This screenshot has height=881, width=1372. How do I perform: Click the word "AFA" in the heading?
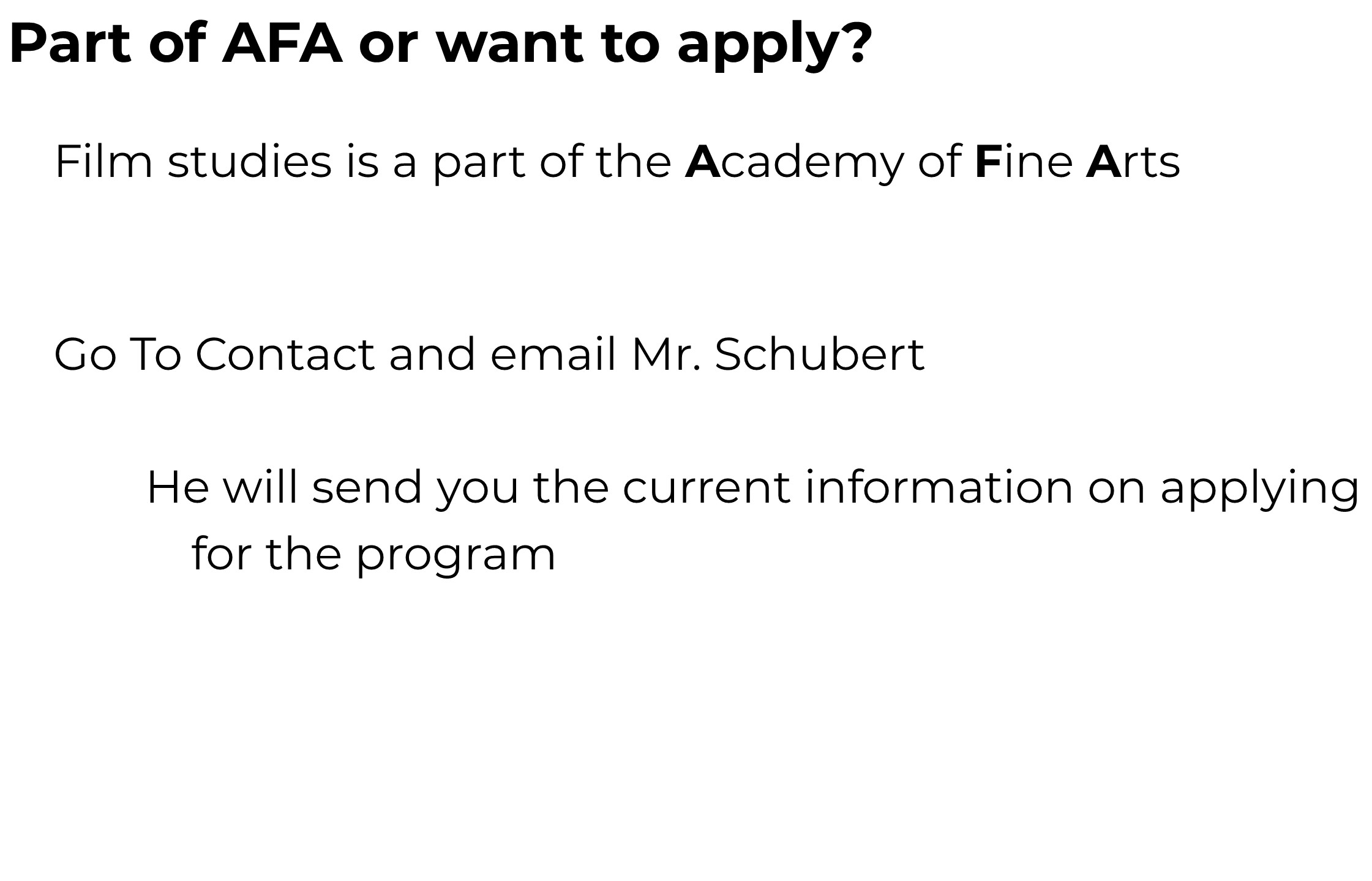coord(282,44)
